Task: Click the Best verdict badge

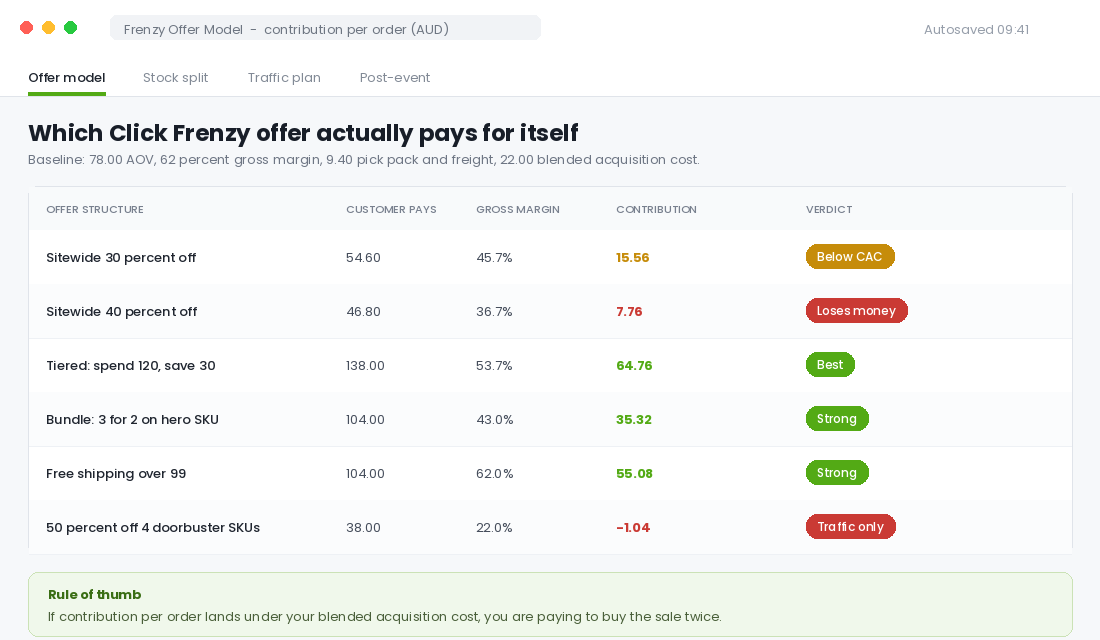Action: tap(830, 365)
